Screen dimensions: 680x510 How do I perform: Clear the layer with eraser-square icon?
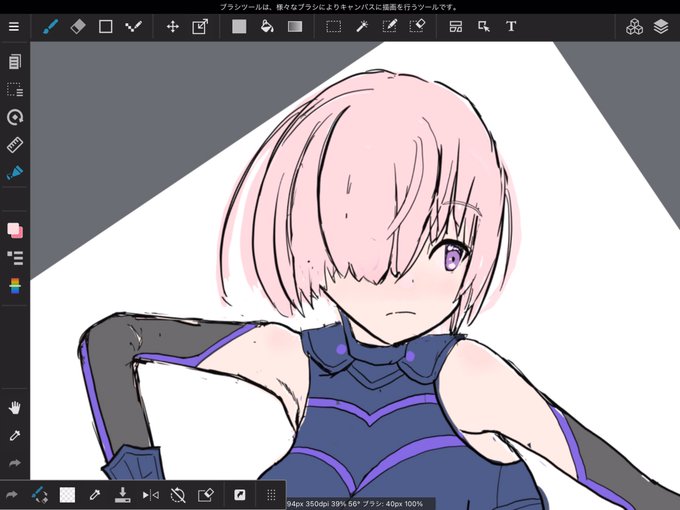(x=206, y=494)
